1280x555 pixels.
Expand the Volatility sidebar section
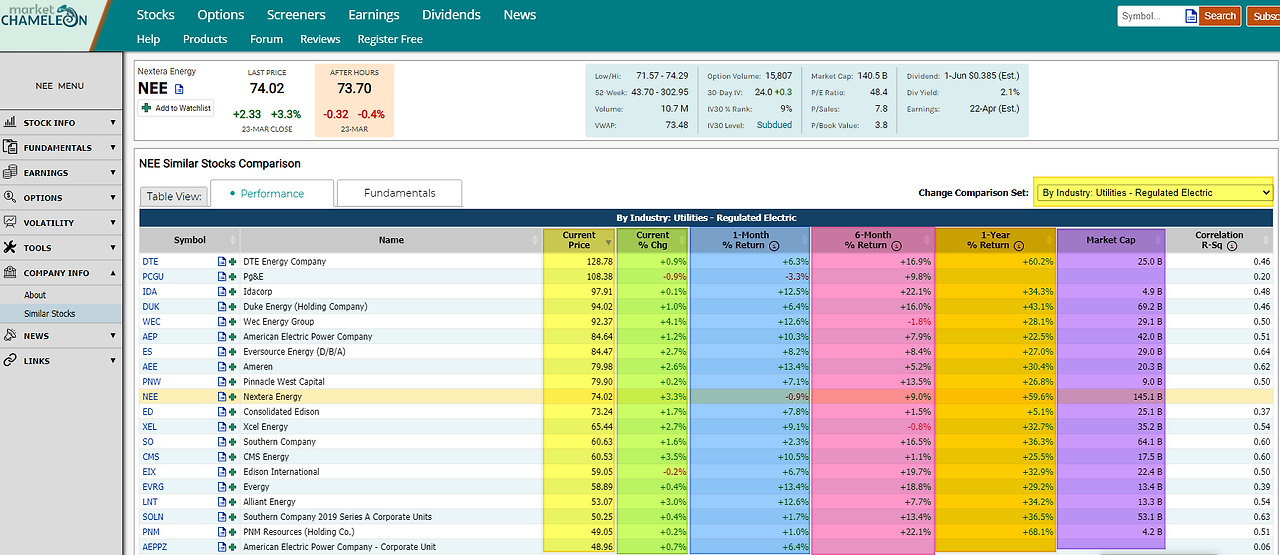tap(60, 223)
